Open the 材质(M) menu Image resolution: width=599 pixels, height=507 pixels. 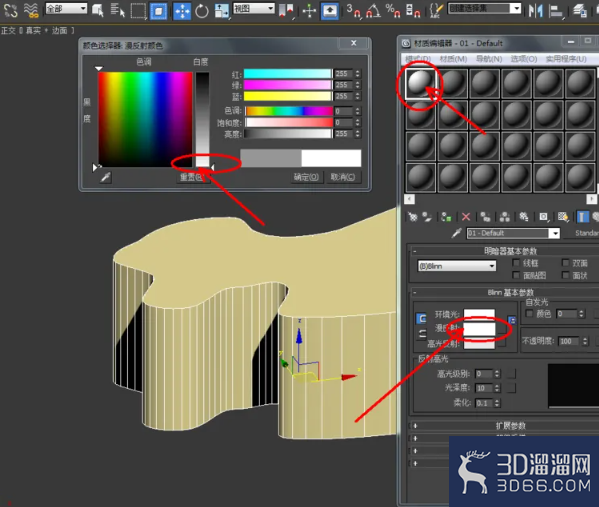point(453,59)
